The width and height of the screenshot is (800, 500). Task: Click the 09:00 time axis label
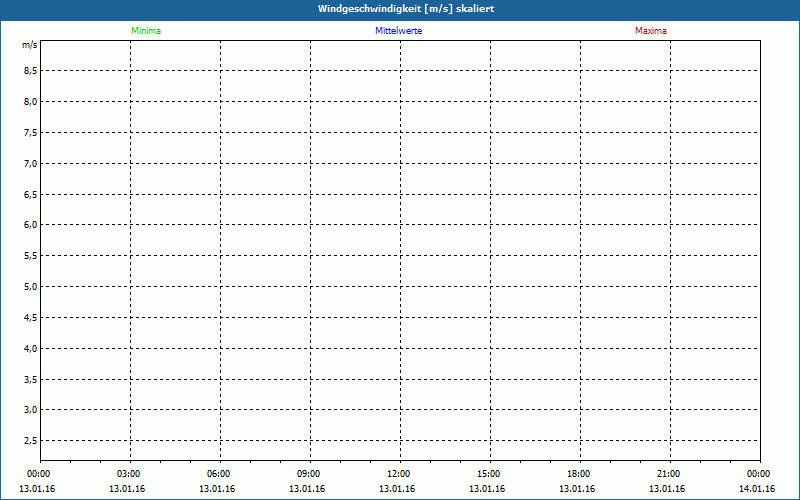[309, 474]
